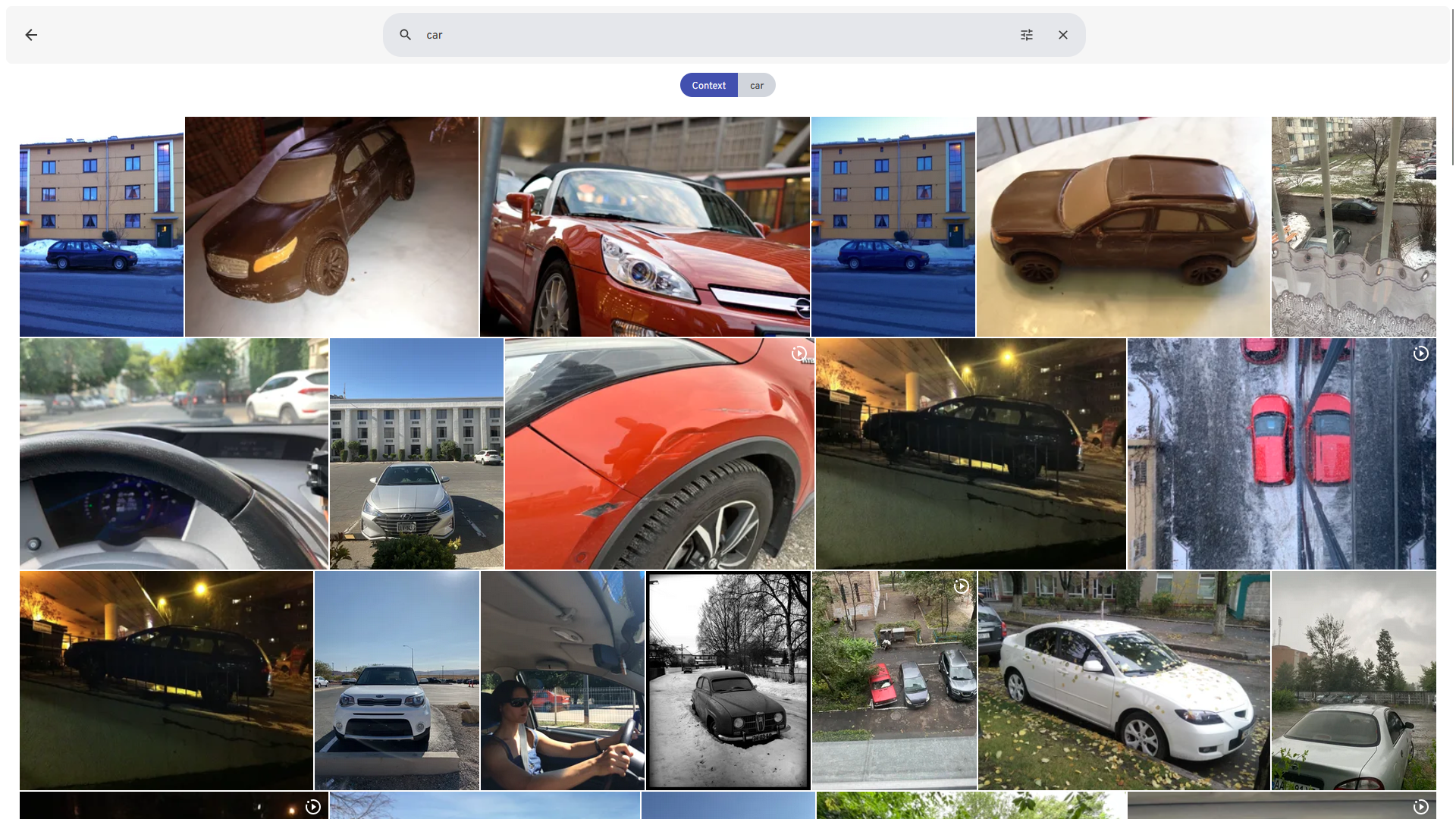
Task: Click the live photo icon on the bottom-left dark thumbnail
Action: 313,807
